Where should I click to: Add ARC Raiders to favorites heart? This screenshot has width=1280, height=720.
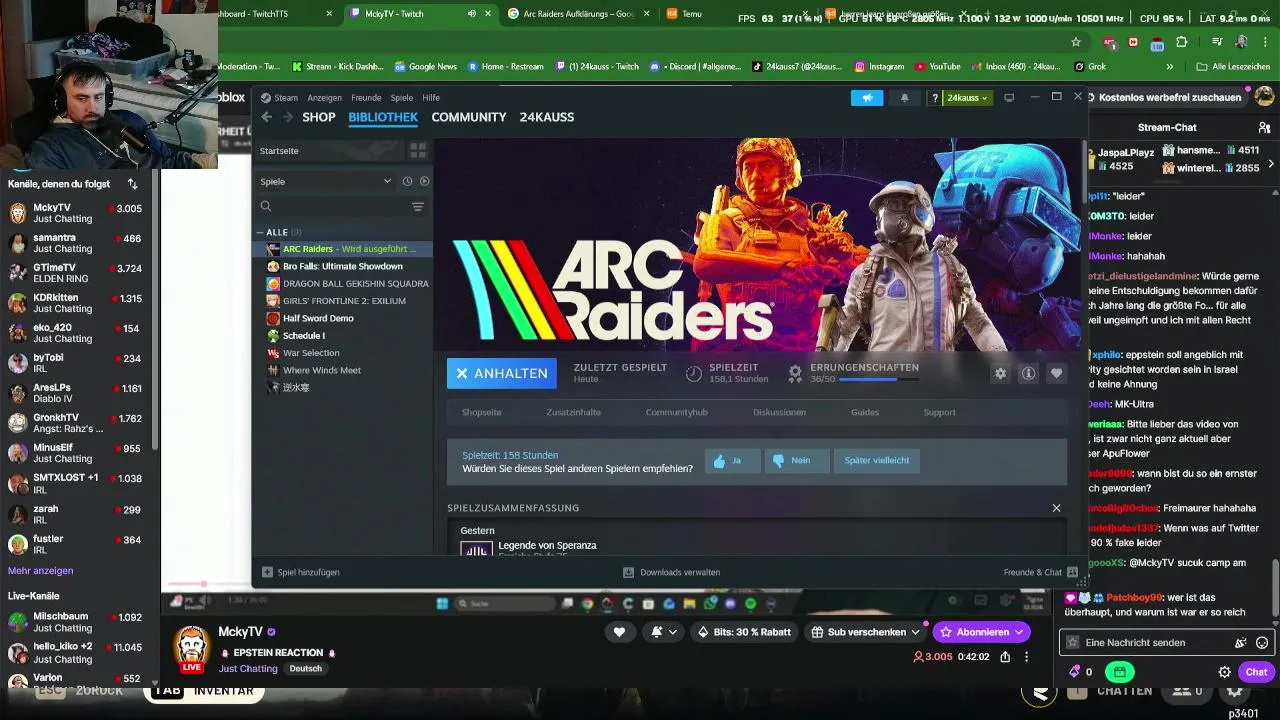coord(1056,373)
